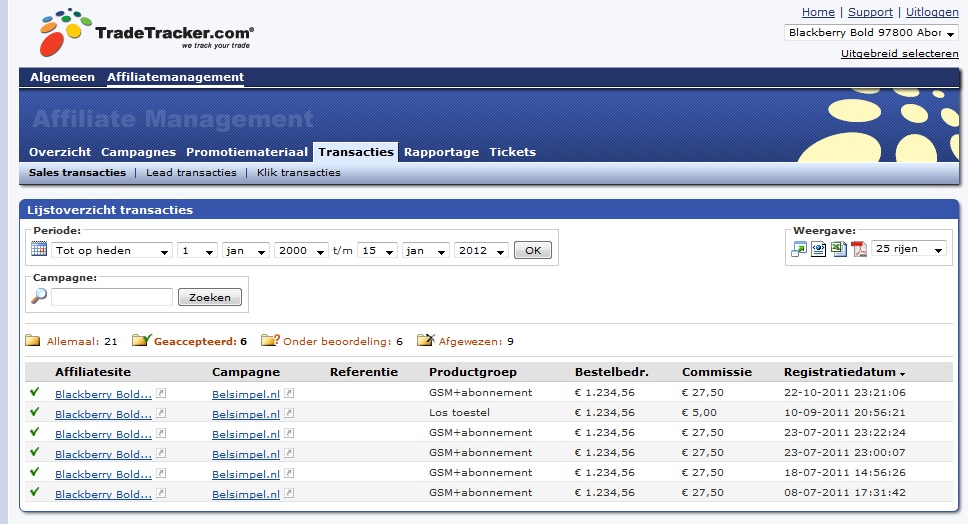The width and height of the screenshot is (968, 524).
Task: Open campaign external icon for 22-10-2011 row
Action: 289,393
